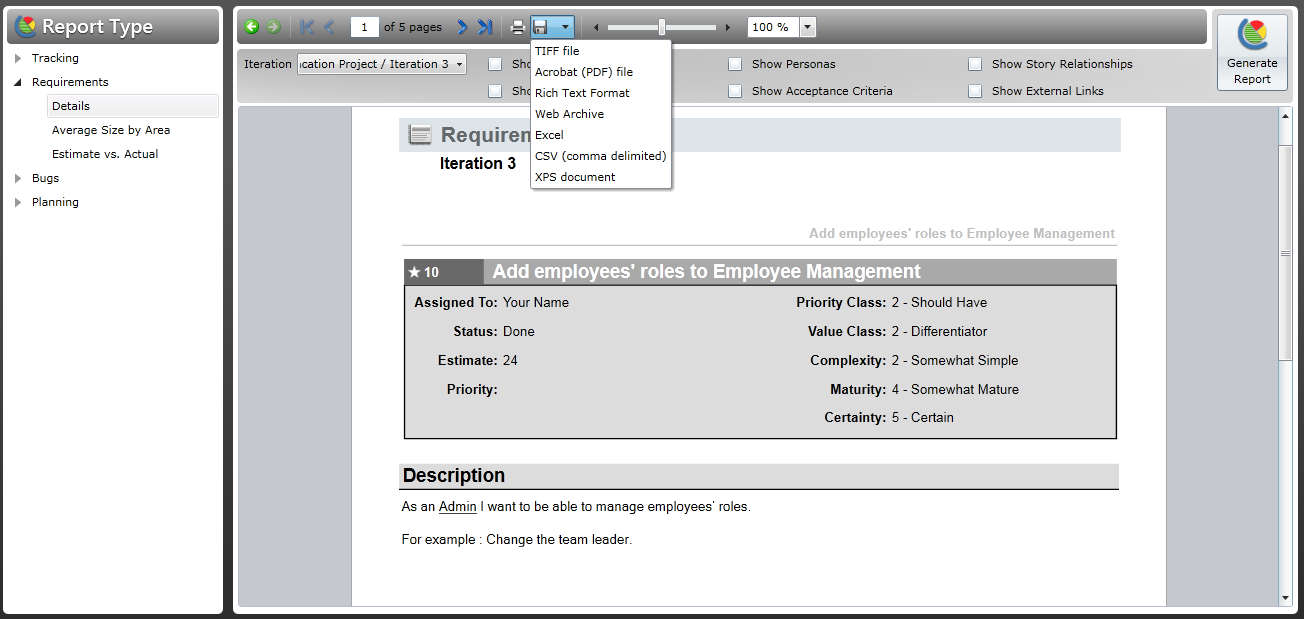Open the 100 % zoom dropdown
This screenshot has height=619, width=1304.
pos(808,27)
